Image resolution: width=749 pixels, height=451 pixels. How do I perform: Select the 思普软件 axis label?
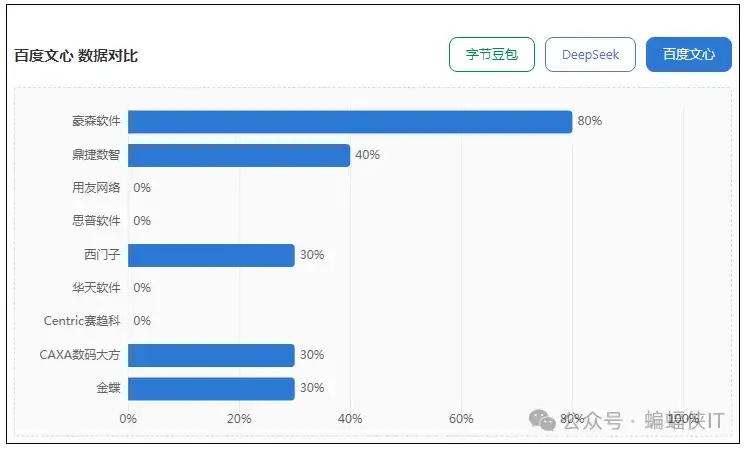(x=96, y=221)
